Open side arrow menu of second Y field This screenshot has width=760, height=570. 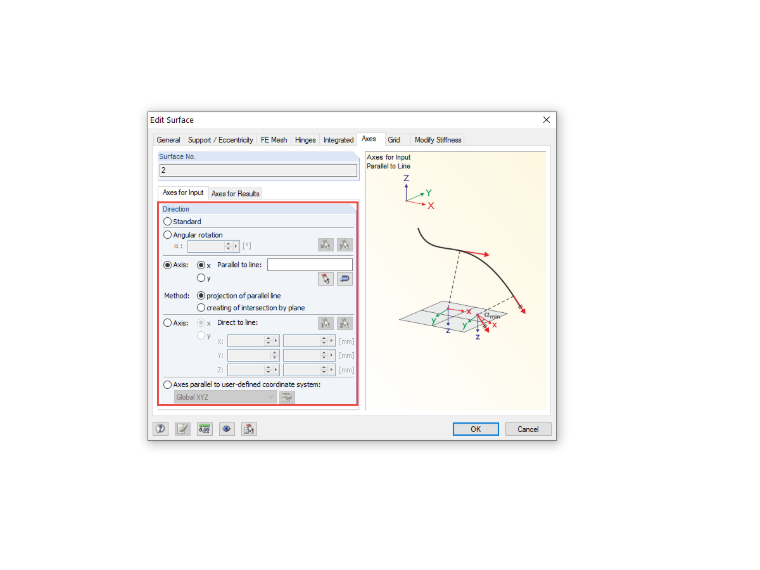pyautogui.click(x=332, y=355)
